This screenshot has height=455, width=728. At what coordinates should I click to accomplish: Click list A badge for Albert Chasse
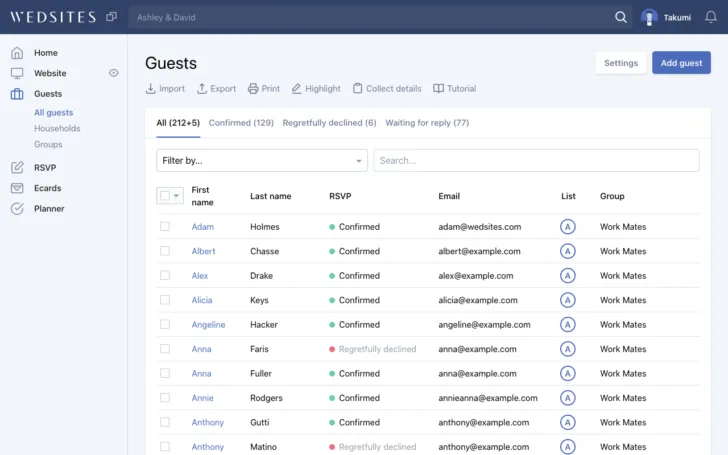(x=568, y=252)
